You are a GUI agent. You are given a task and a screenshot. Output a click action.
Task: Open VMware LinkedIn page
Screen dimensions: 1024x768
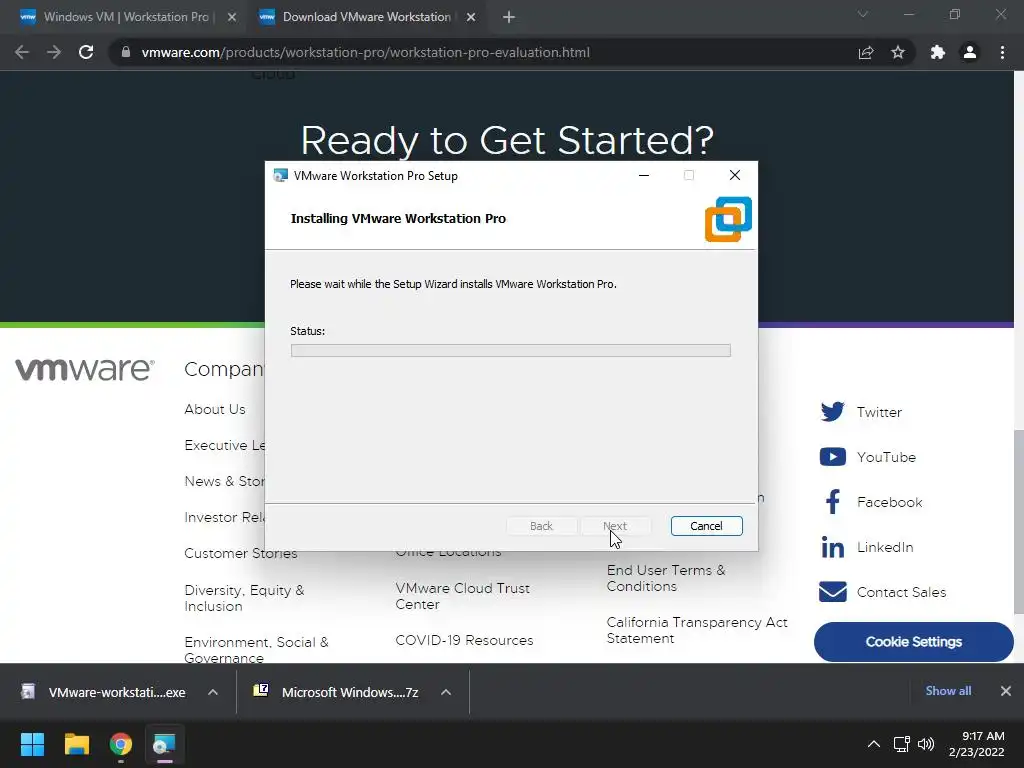(x=867, y=547)
